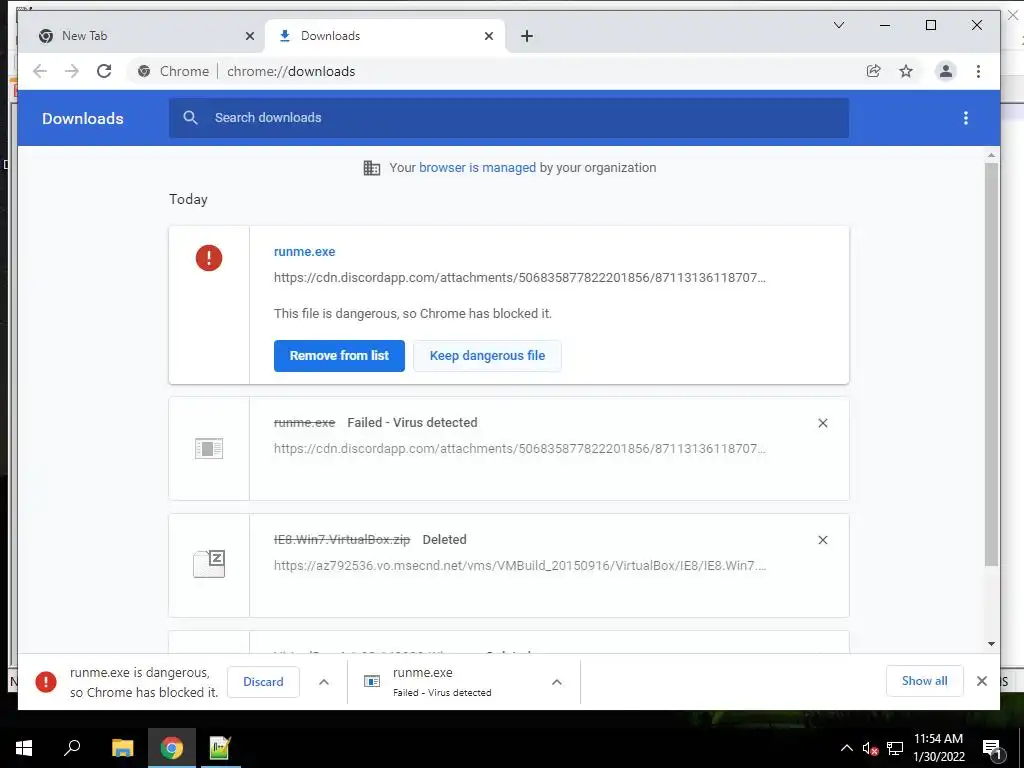The height and width of the screenshot is (768, 1024).
Task: Bookmark this page with the star icon
Action: (x=906, y=71)
